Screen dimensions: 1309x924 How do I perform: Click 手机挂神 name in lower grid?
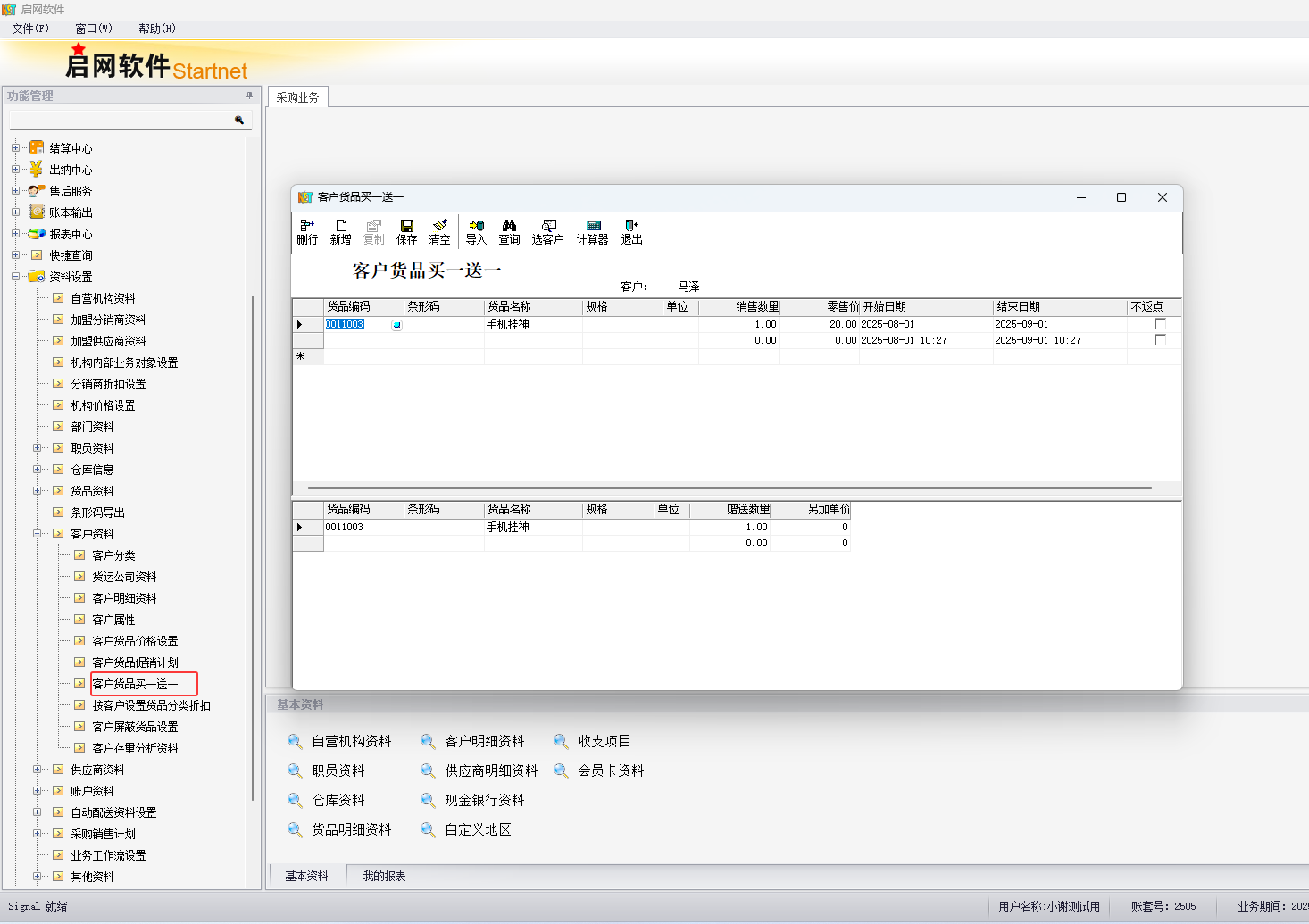point(508,527)
